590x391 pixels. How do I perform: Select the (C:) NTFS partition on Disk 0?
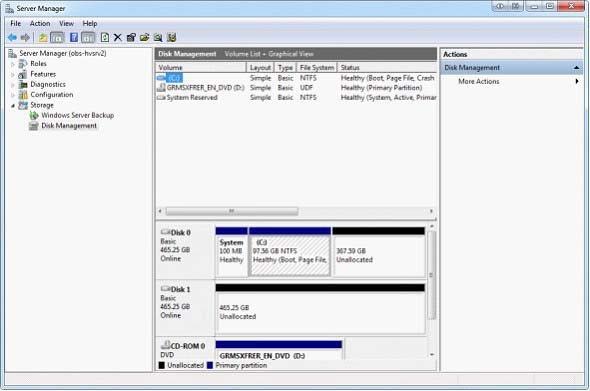click(x=290, y=252)
